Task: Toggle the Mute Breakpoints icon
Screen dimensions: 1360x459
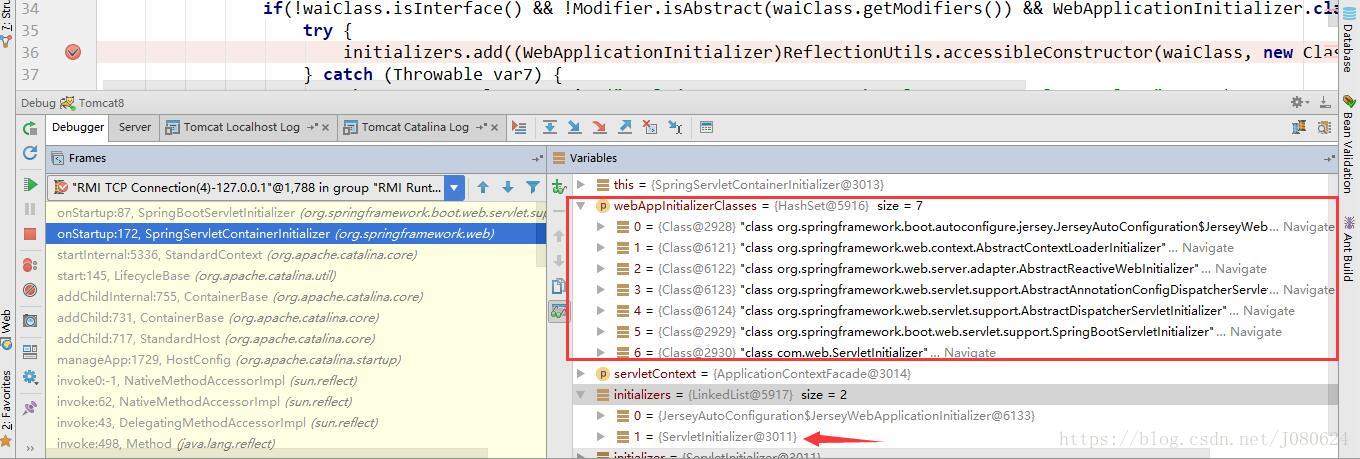Action: [30, 290]
